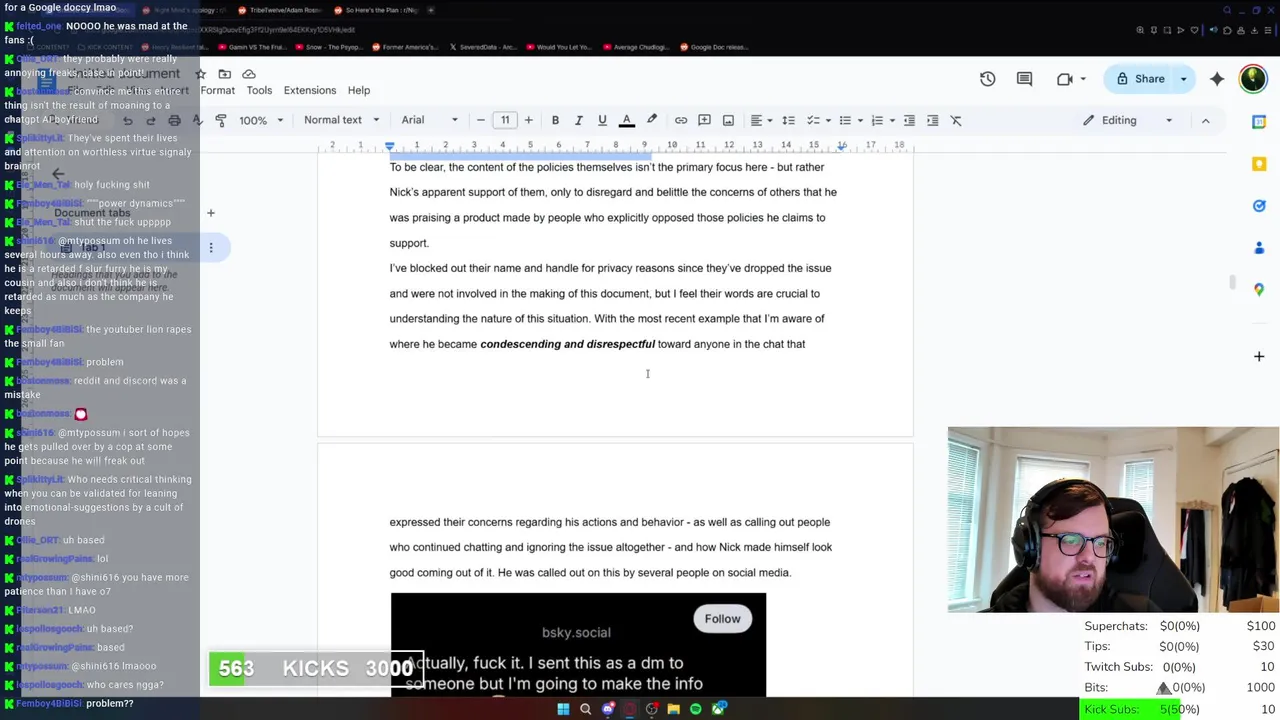Image resolution: width=1280 pixels, height=720 pixels.
Task: Open the Editing mode dropdown
Action: coord(1129,120)
